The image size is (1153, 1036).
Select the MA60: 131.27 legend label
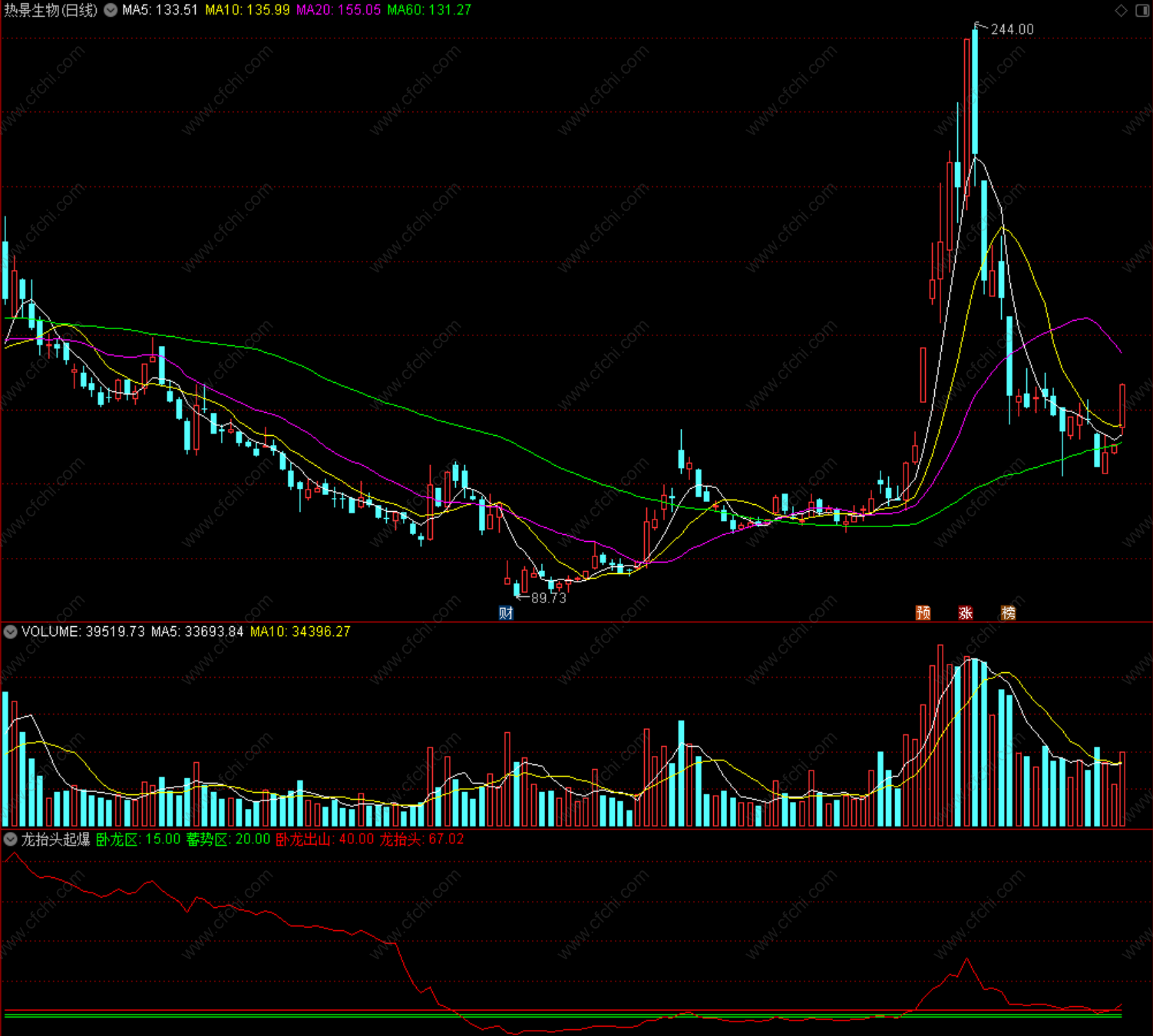(429, 10)
